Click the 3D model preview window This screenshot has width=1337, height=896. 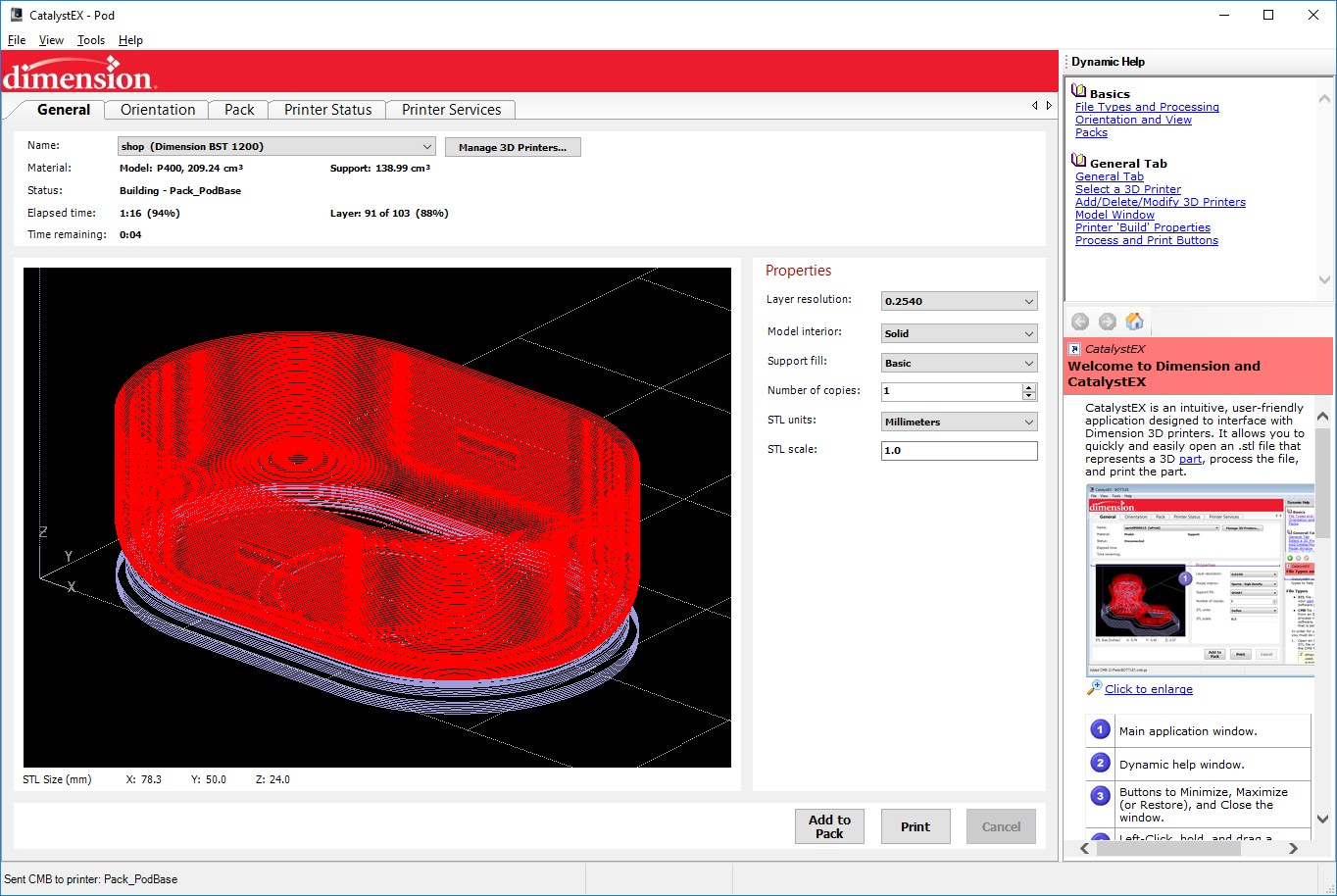coord(377,518)
